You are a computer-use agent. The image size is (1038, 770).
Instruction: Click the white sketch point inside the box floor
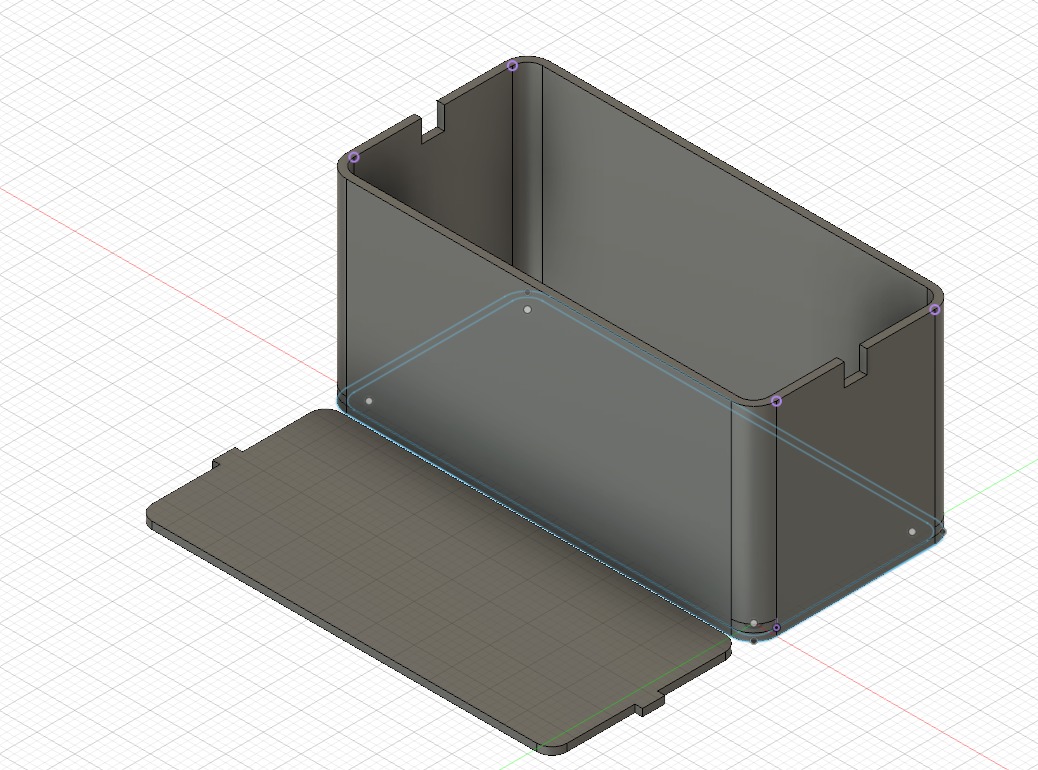tap(528, 308)
